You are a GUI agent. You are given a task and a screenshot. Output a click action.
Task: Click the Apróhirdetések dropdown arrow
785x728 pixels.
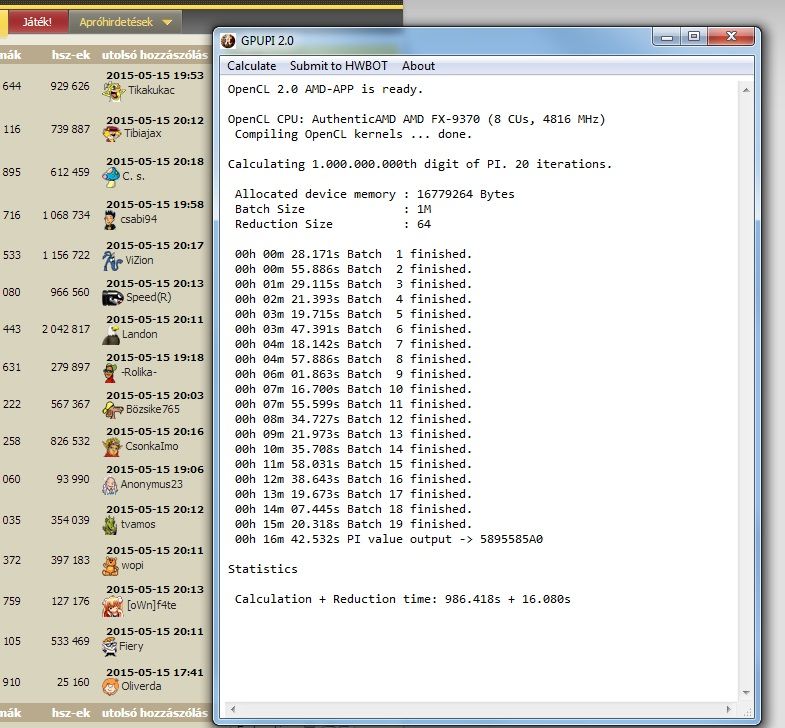coord(167,23)
